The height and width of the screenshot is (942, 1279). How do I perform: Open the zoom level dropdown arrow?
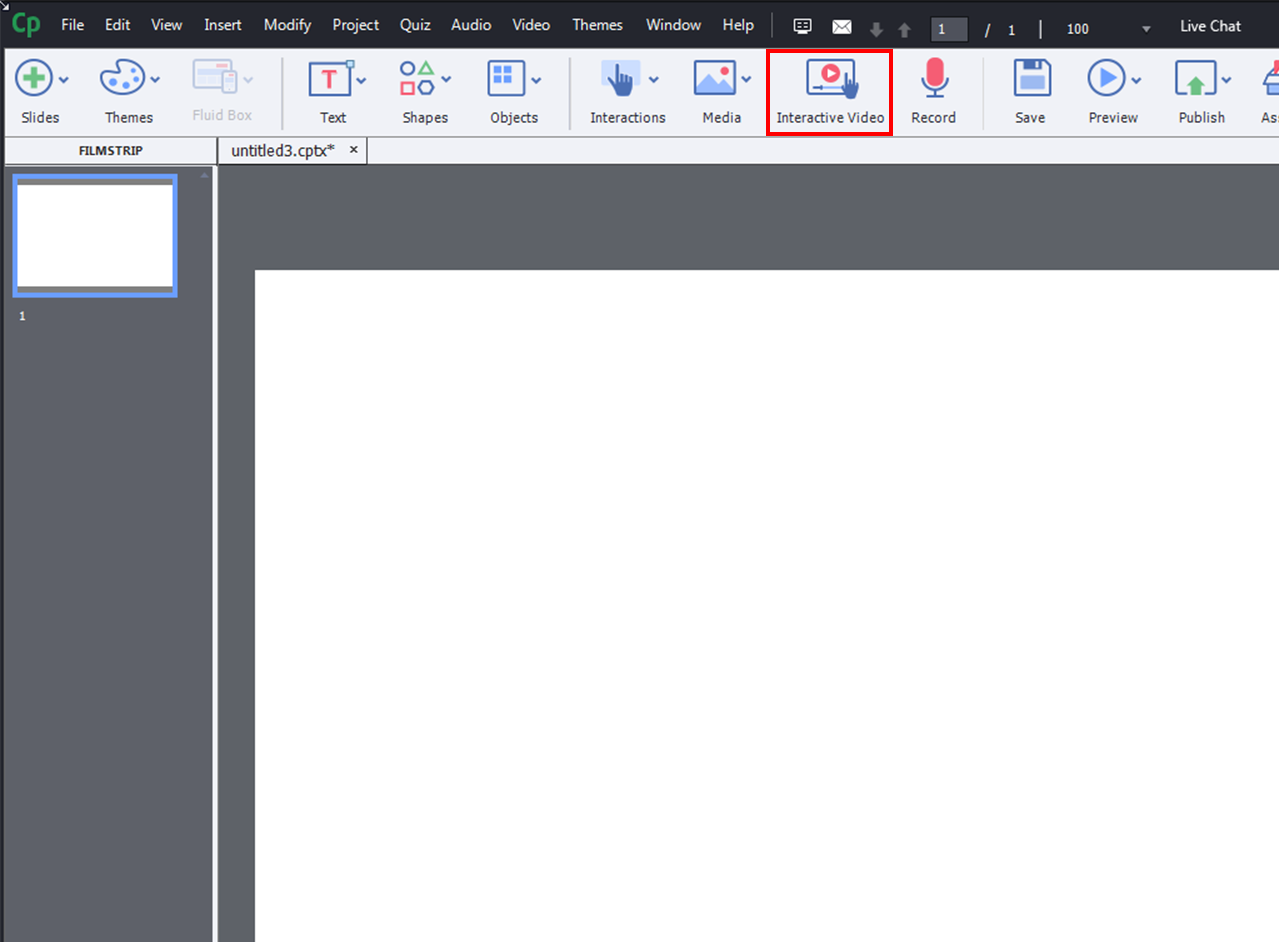click(1146, 29)
